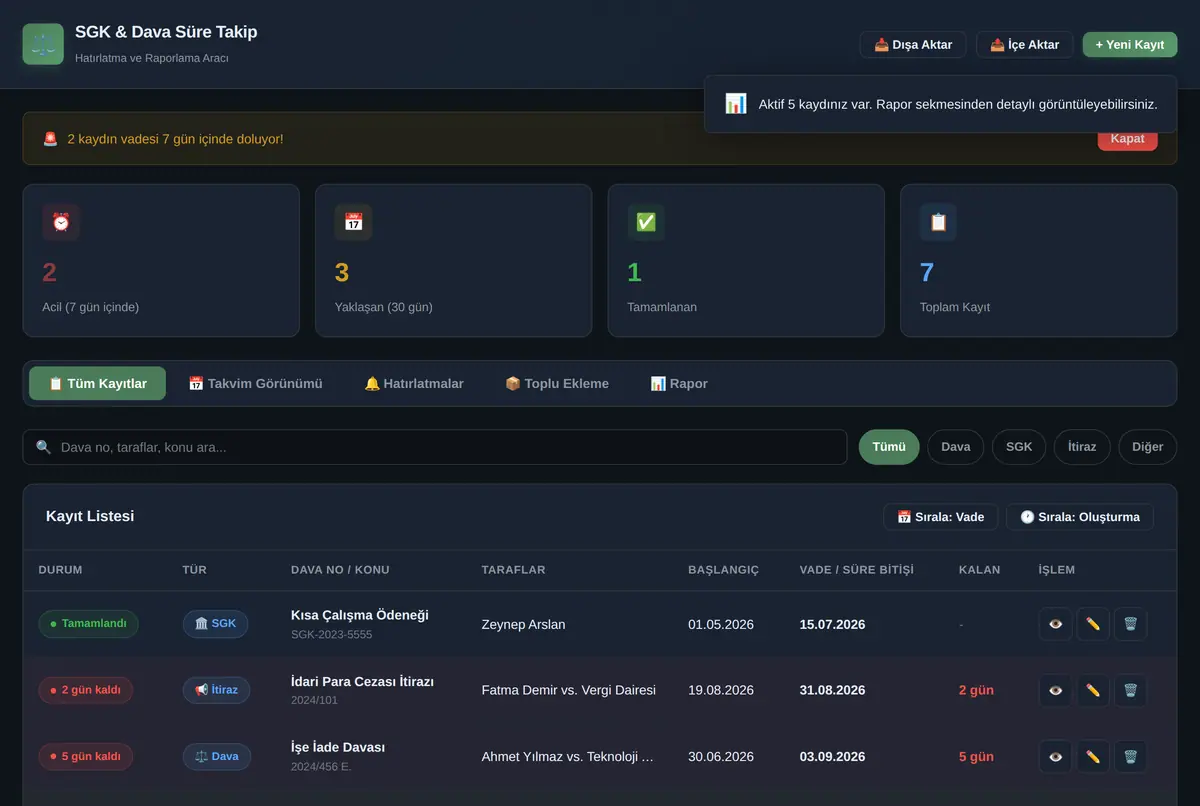Click the siren icon in the warning banner

coord(50,139)
